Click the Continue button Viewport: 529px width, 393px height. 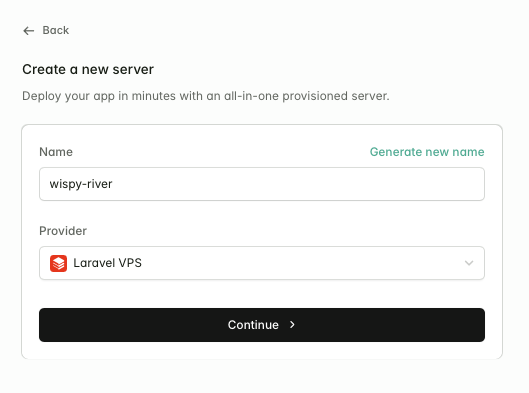(262, 325)
